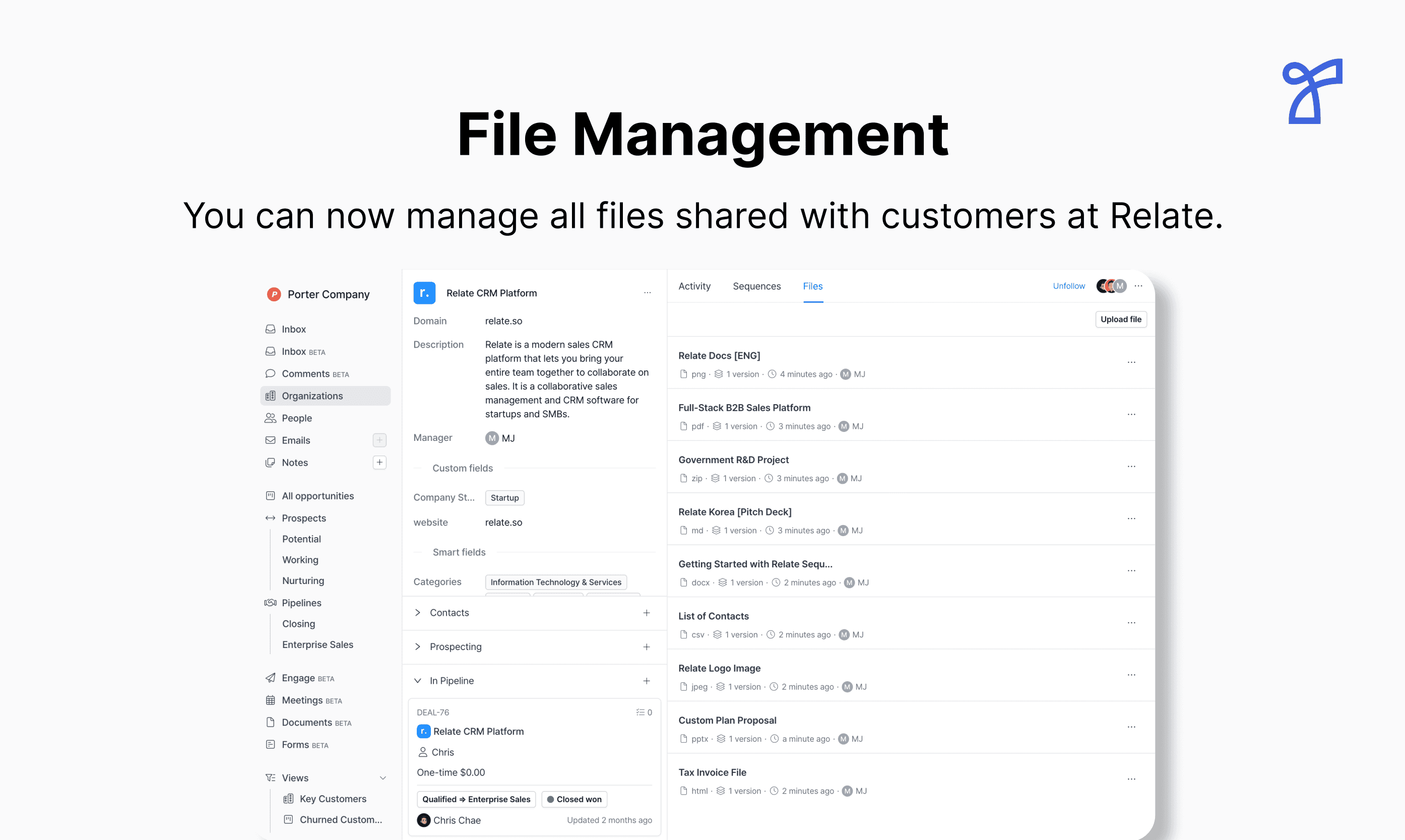Click the Upload file button

pyautogui.click(x=1120, y=319)
